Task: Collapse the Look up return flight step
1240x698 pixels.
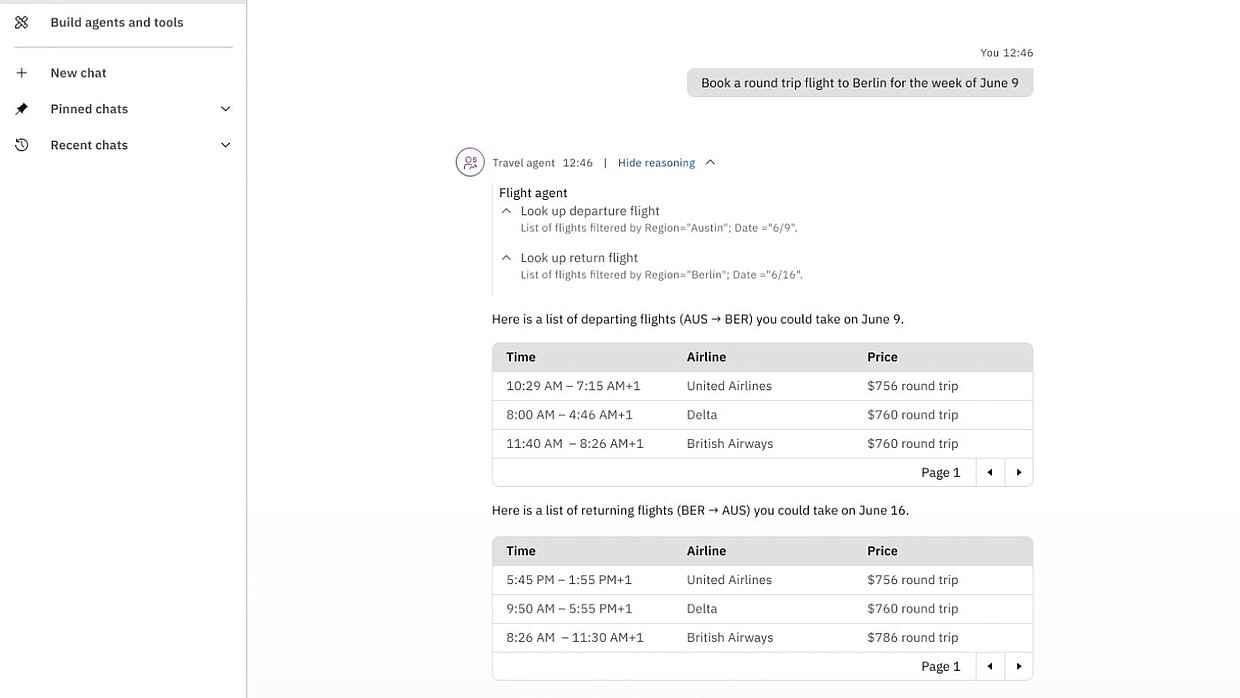Action: (x=506, y=258)
